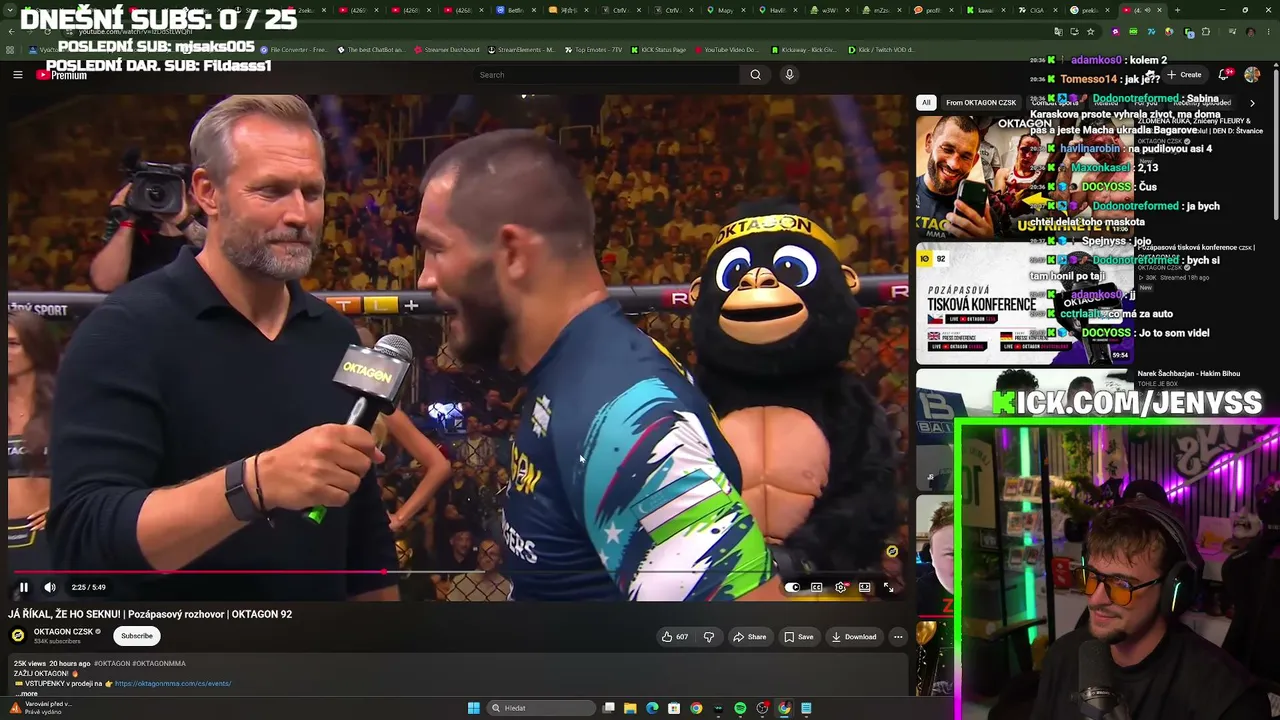Open Notepad from the taskbar
The image size is (1280, 720).
click(x=806, y=708)
